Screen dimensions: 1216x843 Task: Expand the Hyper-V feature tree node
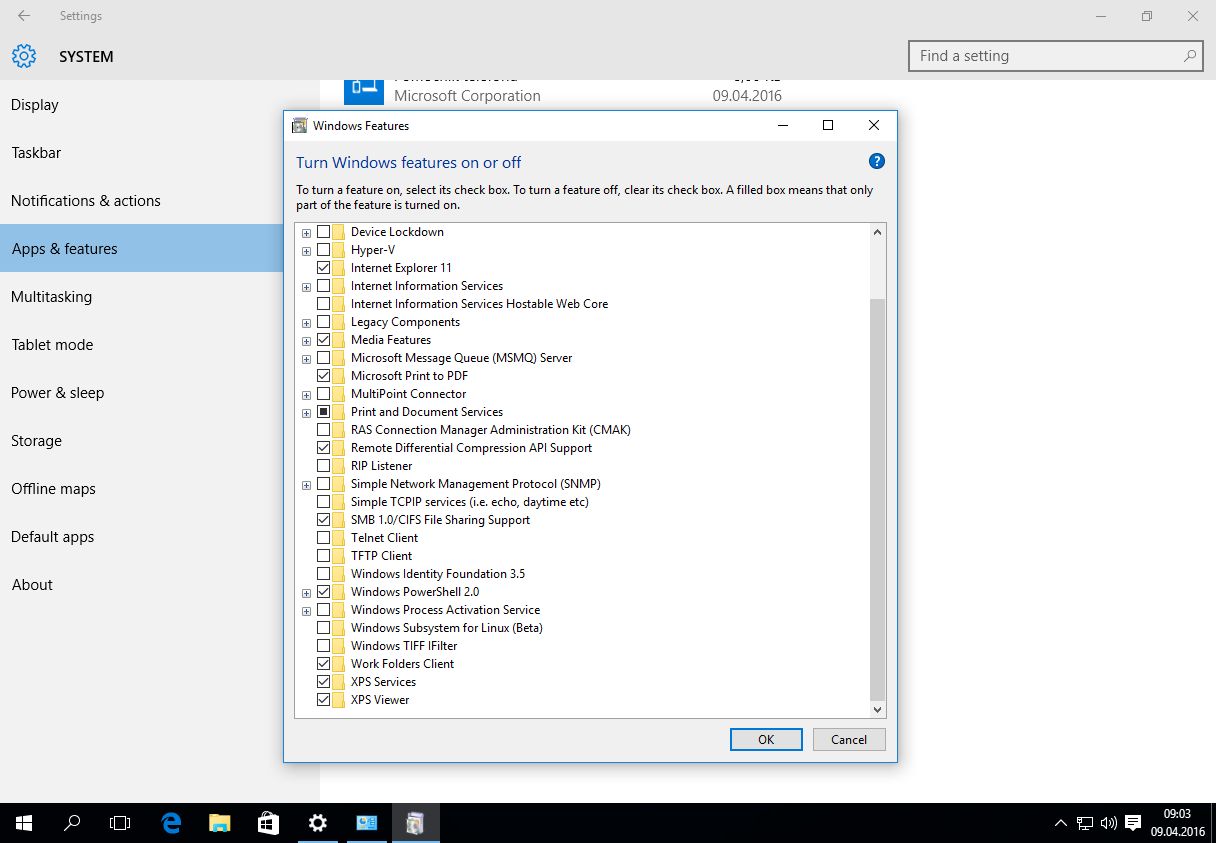306,250
